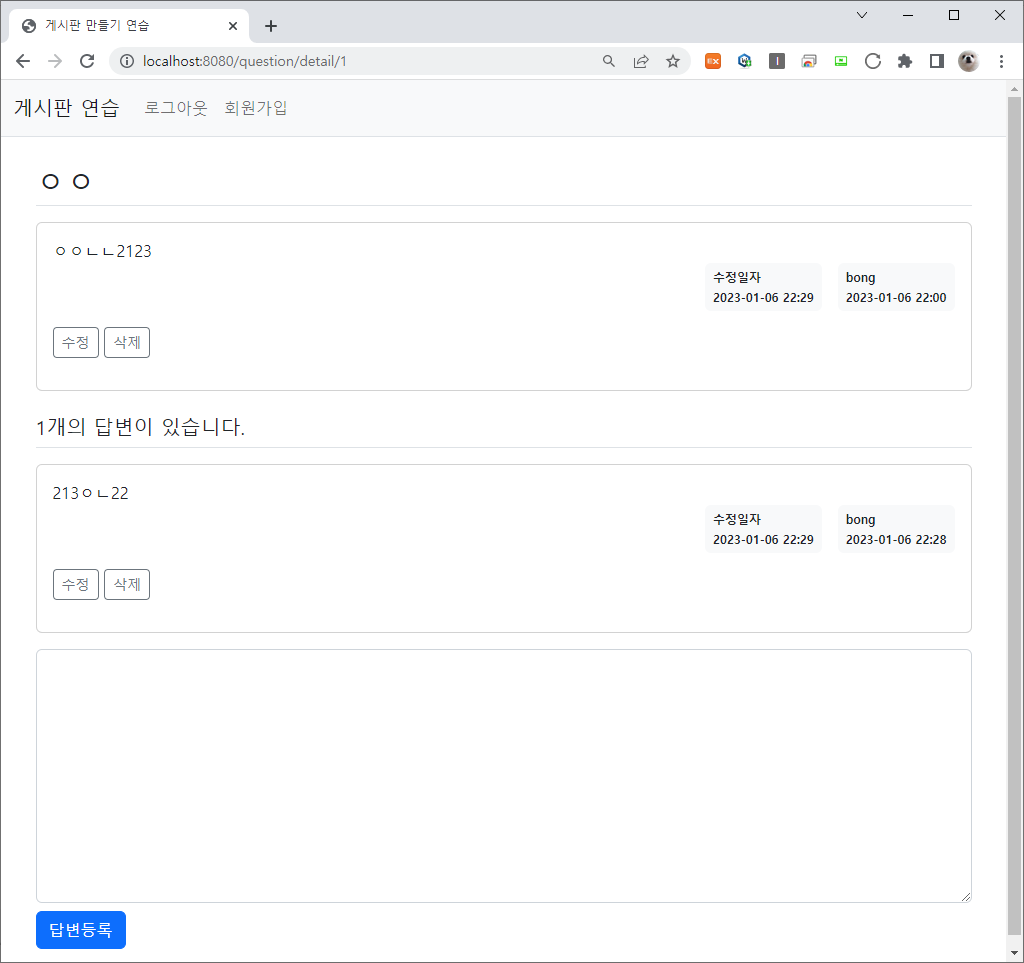Maximize the browser window
This screenshot has height=963, width=1024.
pyautogui.click(x=953, y=15)
